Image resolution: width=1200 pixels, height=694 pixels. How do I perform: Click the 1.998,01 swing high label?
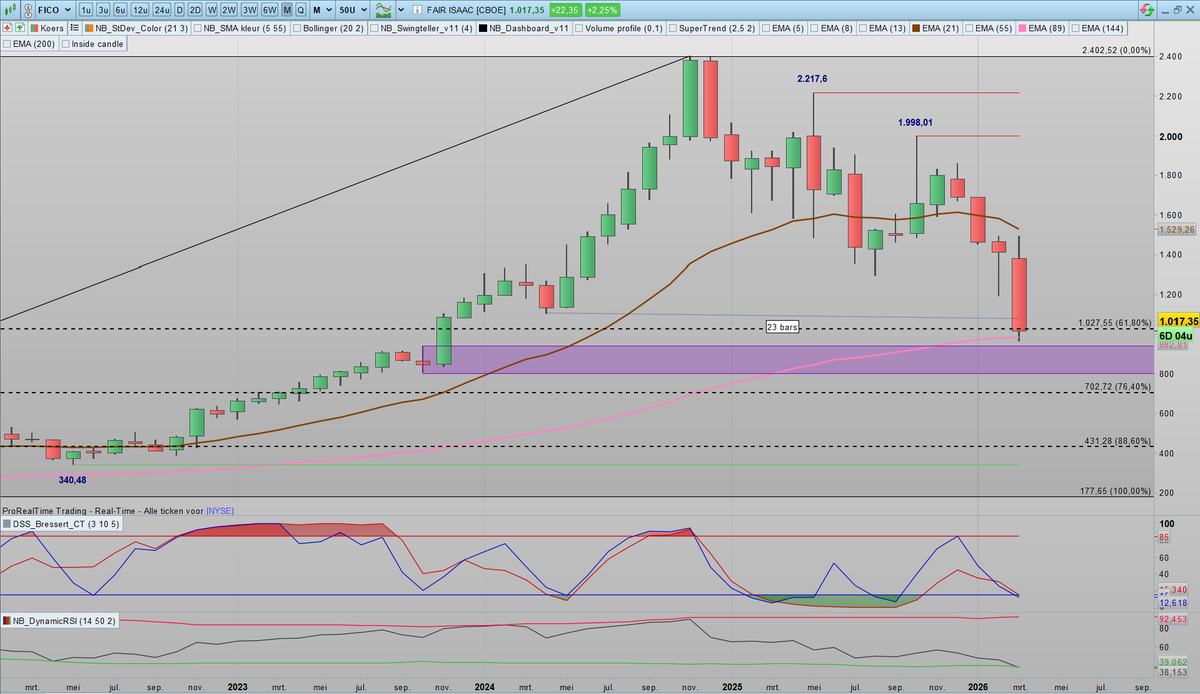click(x=915, y=122)
